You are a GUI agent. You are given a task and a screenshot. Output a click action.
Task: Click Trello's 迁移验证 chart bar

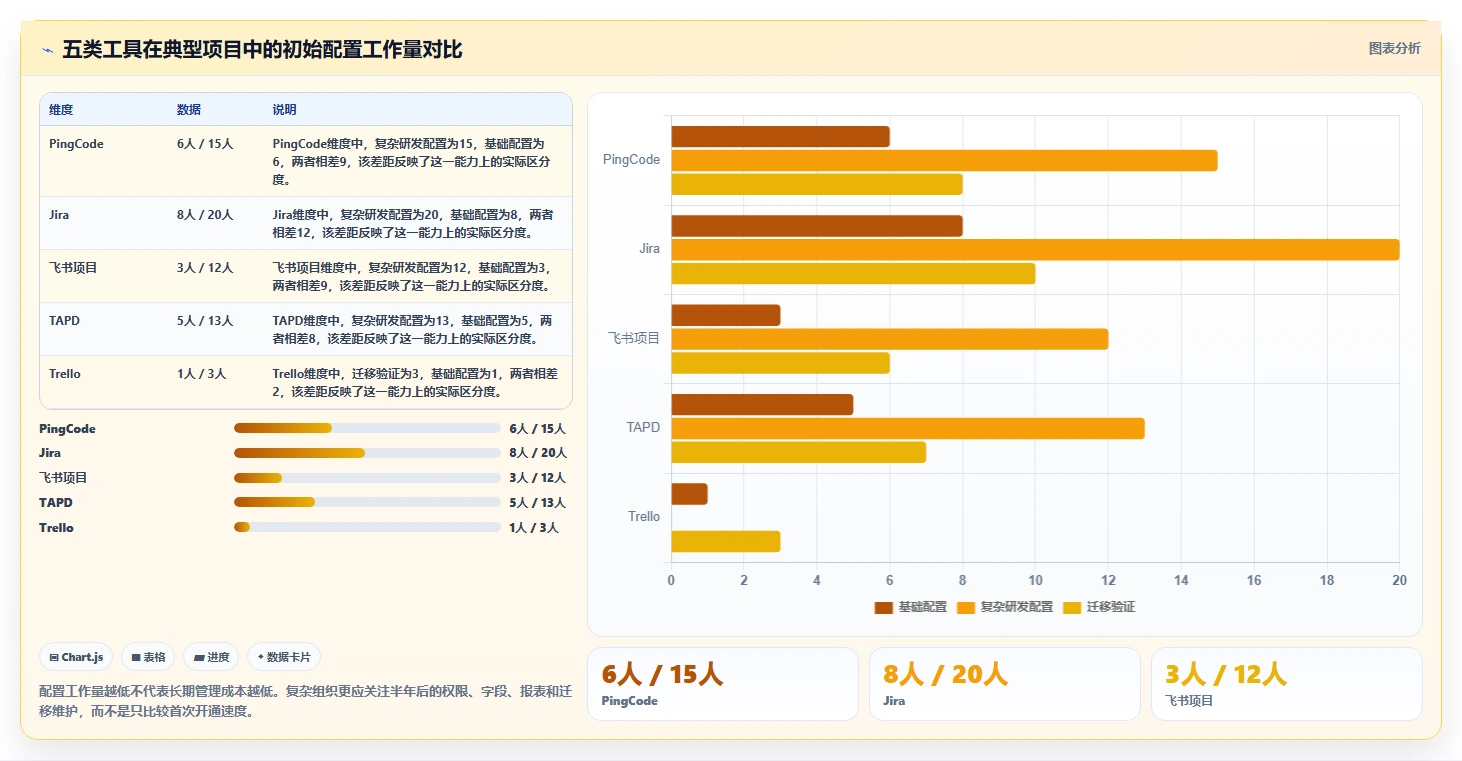click(725, 541)
